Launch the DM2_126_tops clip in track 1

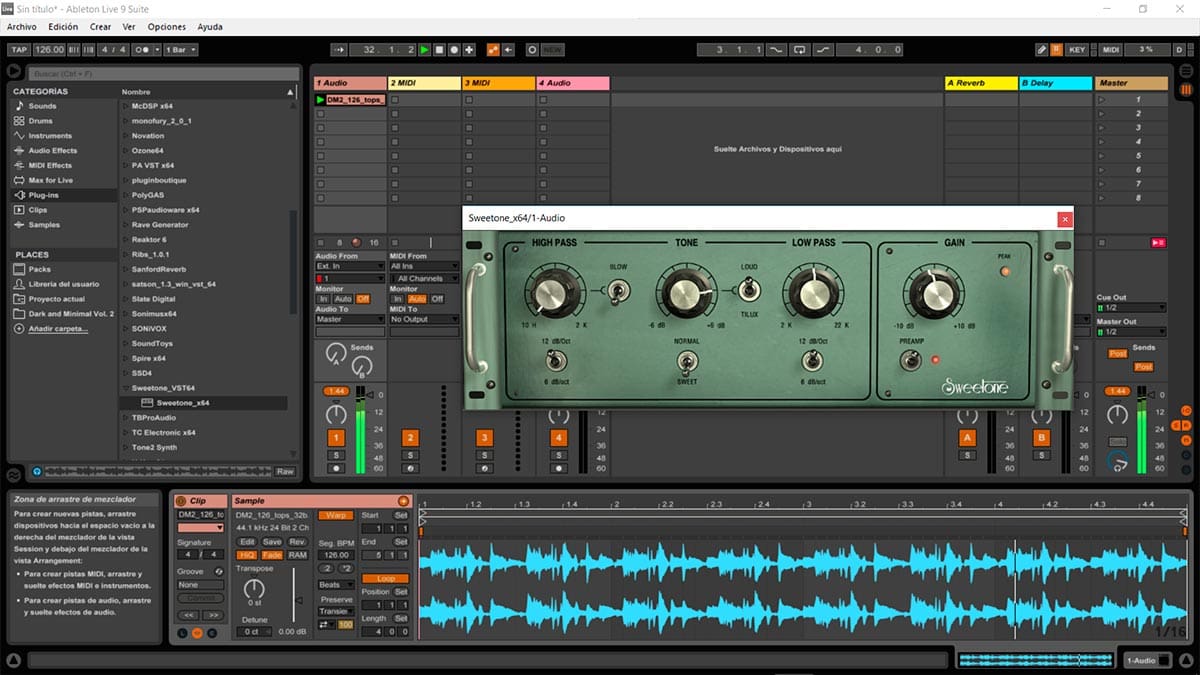pos(320,100)
